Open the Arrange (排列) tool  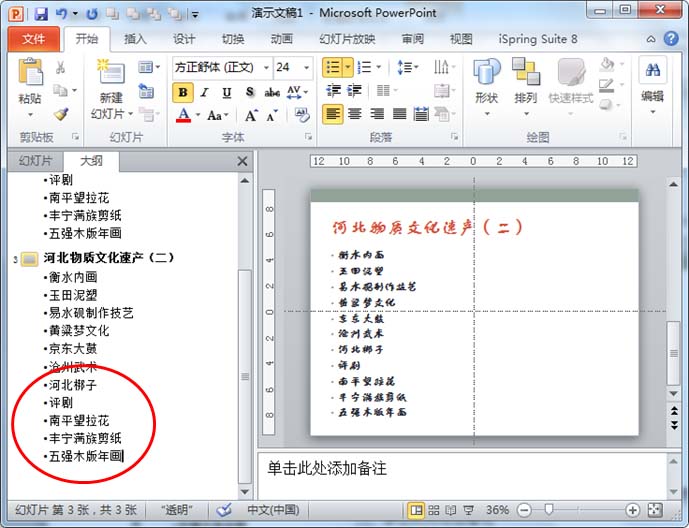525,82
